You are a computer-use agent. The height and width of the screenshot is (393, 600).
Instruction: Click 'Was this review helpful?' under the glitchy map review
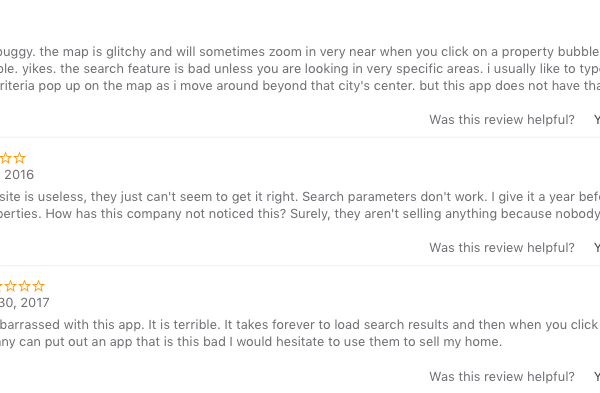[502, 120]
